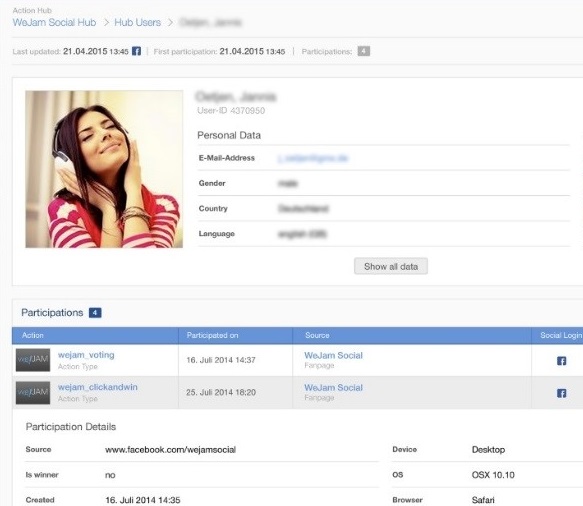Click the blurred e-mail address link

(313, 158)
